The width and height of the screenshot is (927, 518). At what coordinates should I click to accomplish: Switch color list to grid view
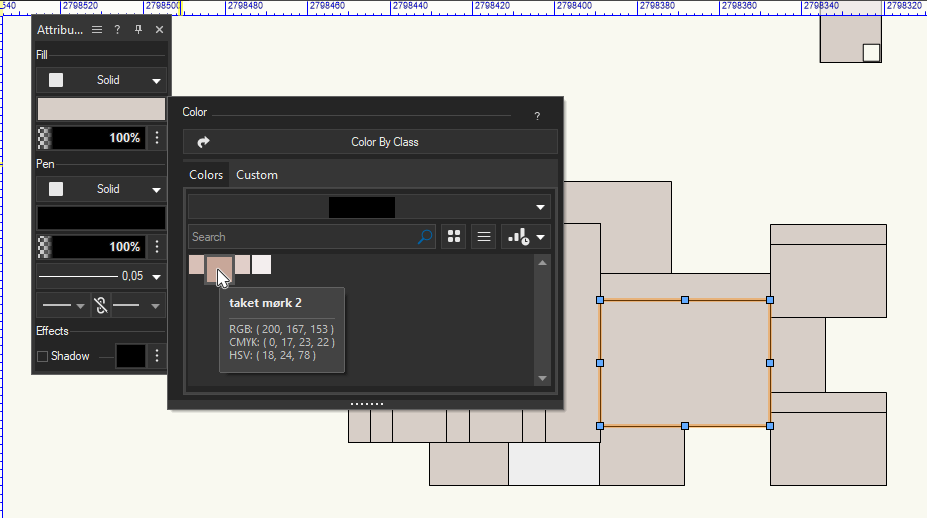[454, 237]
